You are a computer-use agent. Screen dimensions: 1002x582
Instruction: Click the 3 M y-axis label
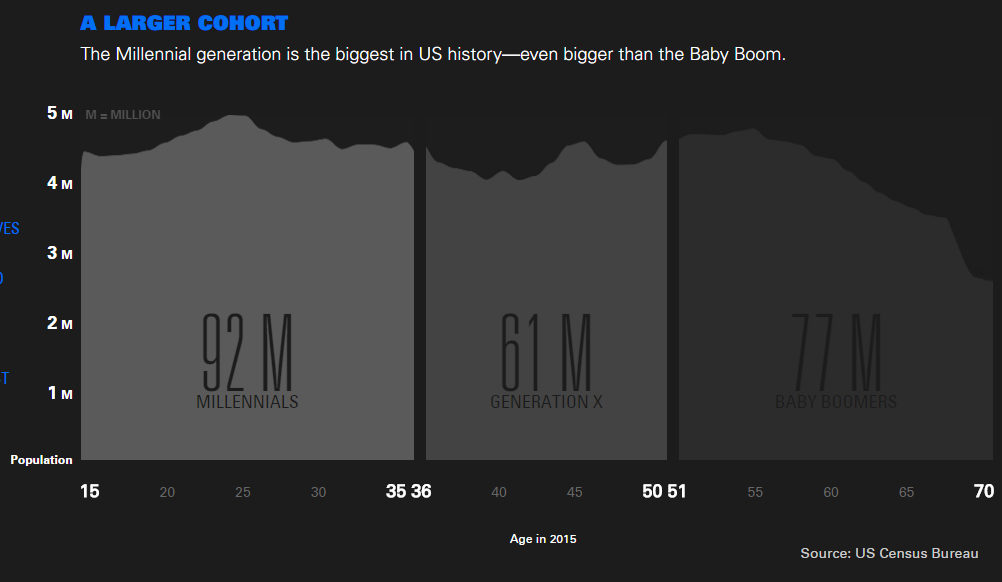click(x=60, y=254)
